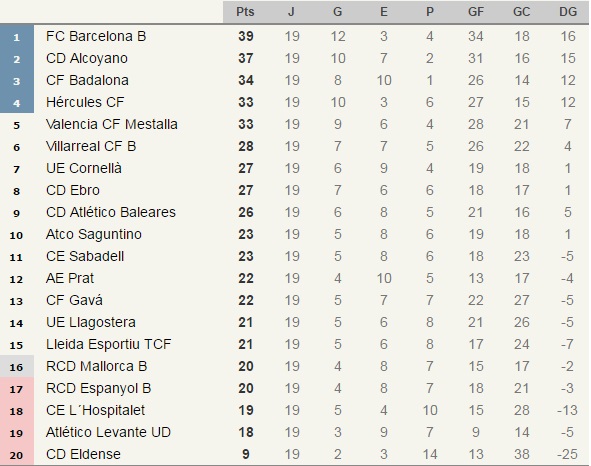Click position 16 grey playoff marker
This screenshot has height=466, width=591.
coord(17,366)
